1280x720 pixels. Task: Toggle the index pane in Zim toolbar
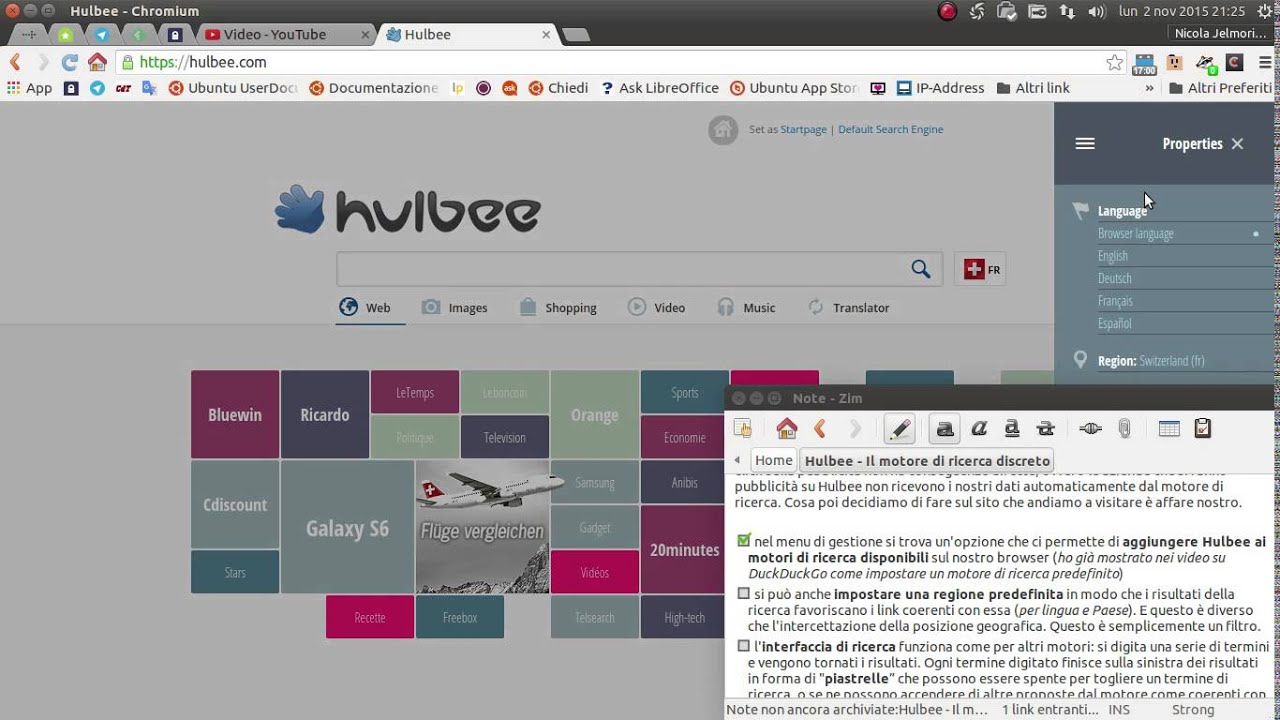tap(742, 429)
